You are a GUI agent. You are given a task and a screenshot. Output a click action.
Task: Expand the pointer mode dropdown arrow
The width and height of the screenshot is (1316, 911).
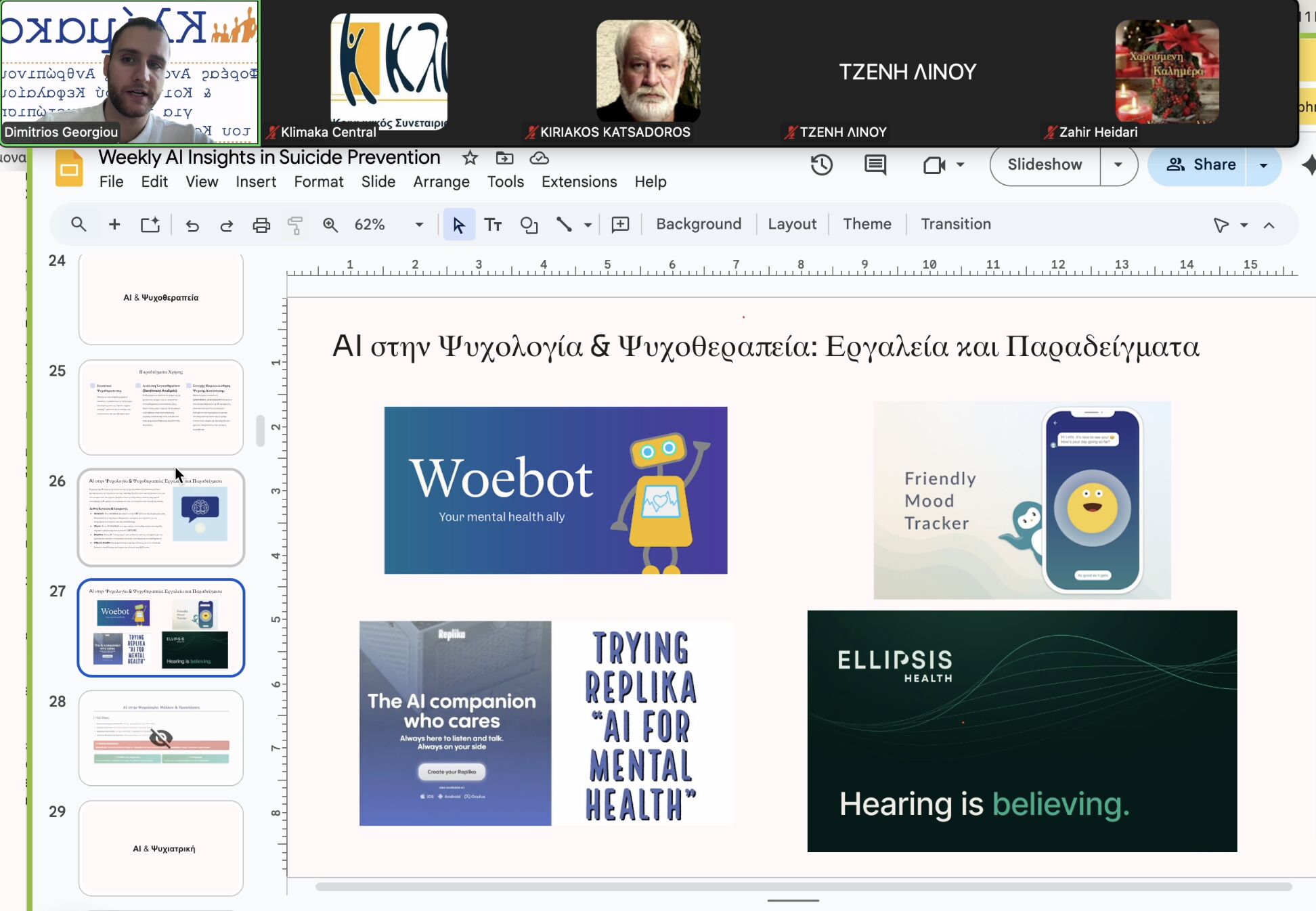coord(1244,225)
